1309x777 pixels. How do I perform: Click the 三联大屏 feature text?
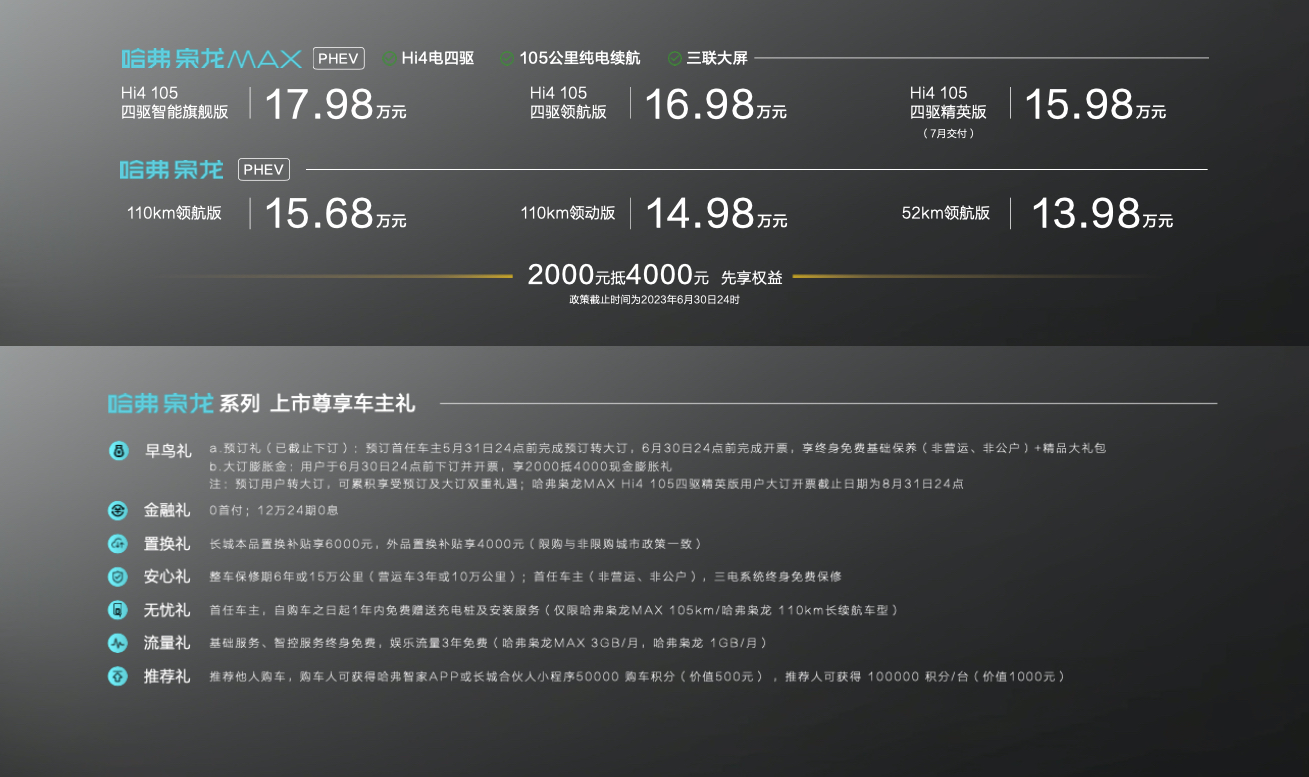717,58
